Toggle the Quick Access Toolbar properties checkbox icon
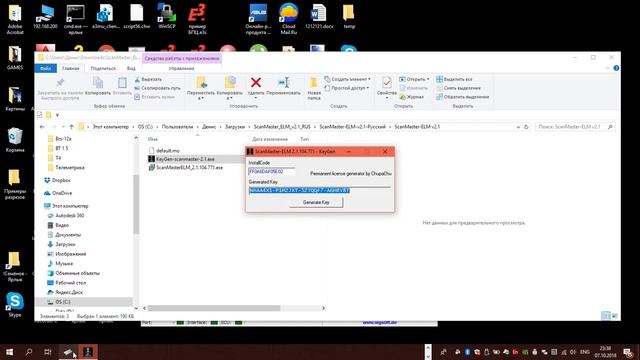 pos(40,115)
